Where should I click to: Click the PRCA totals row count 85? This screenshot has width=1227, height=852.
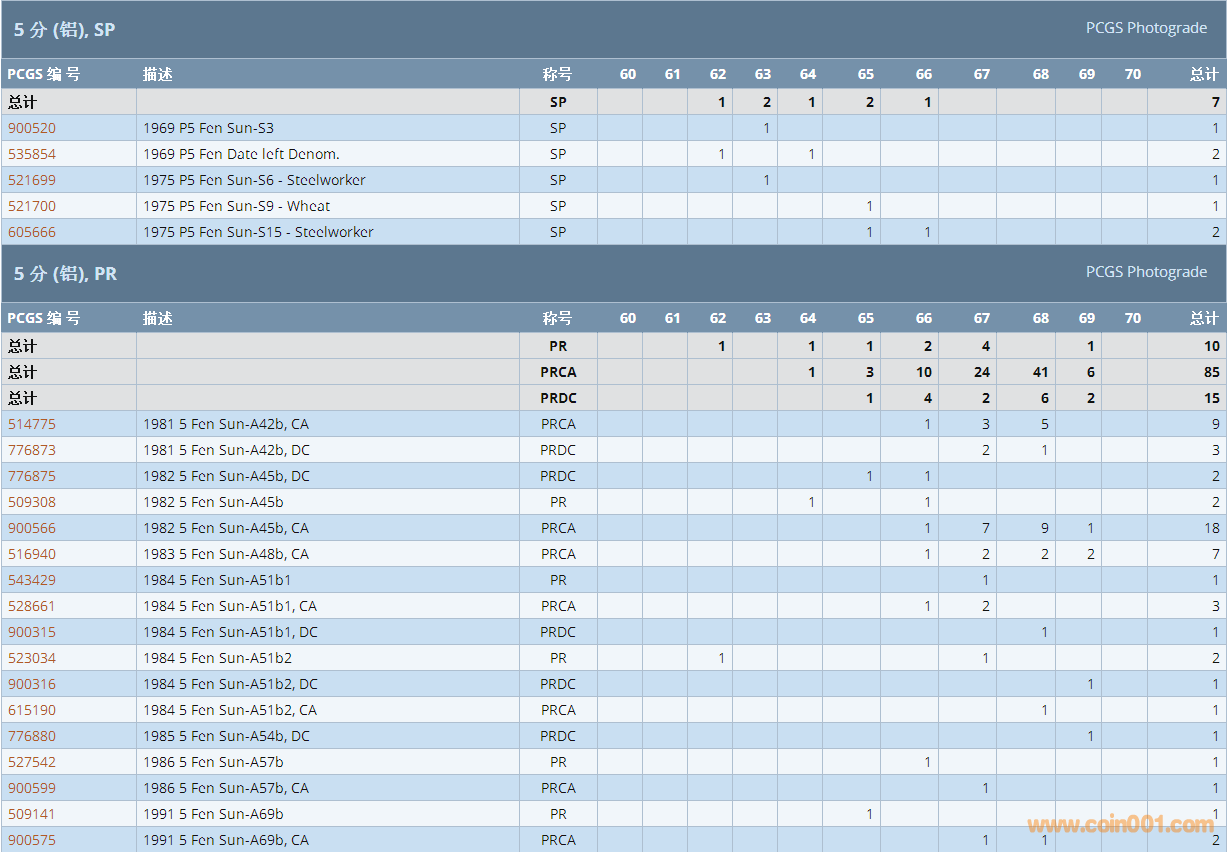(1211, 372)
